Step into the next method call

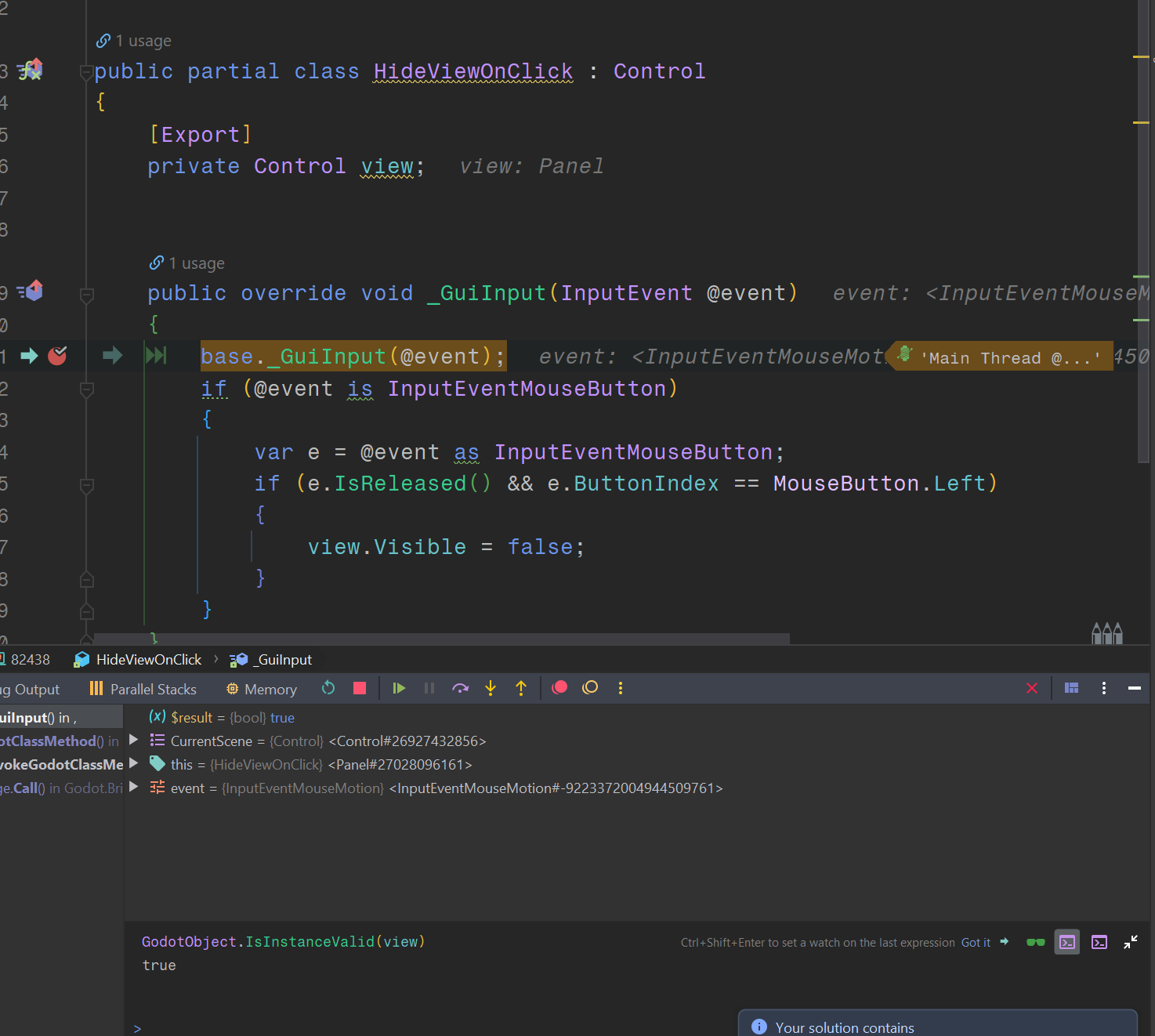coord(490,688)
